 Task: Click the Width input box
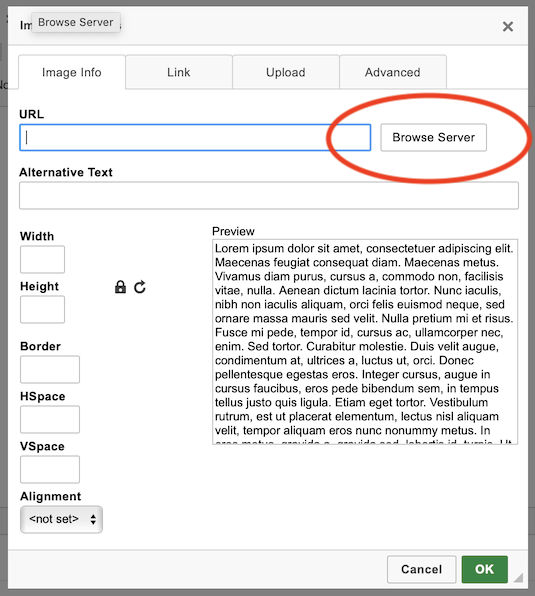point(43,259)
